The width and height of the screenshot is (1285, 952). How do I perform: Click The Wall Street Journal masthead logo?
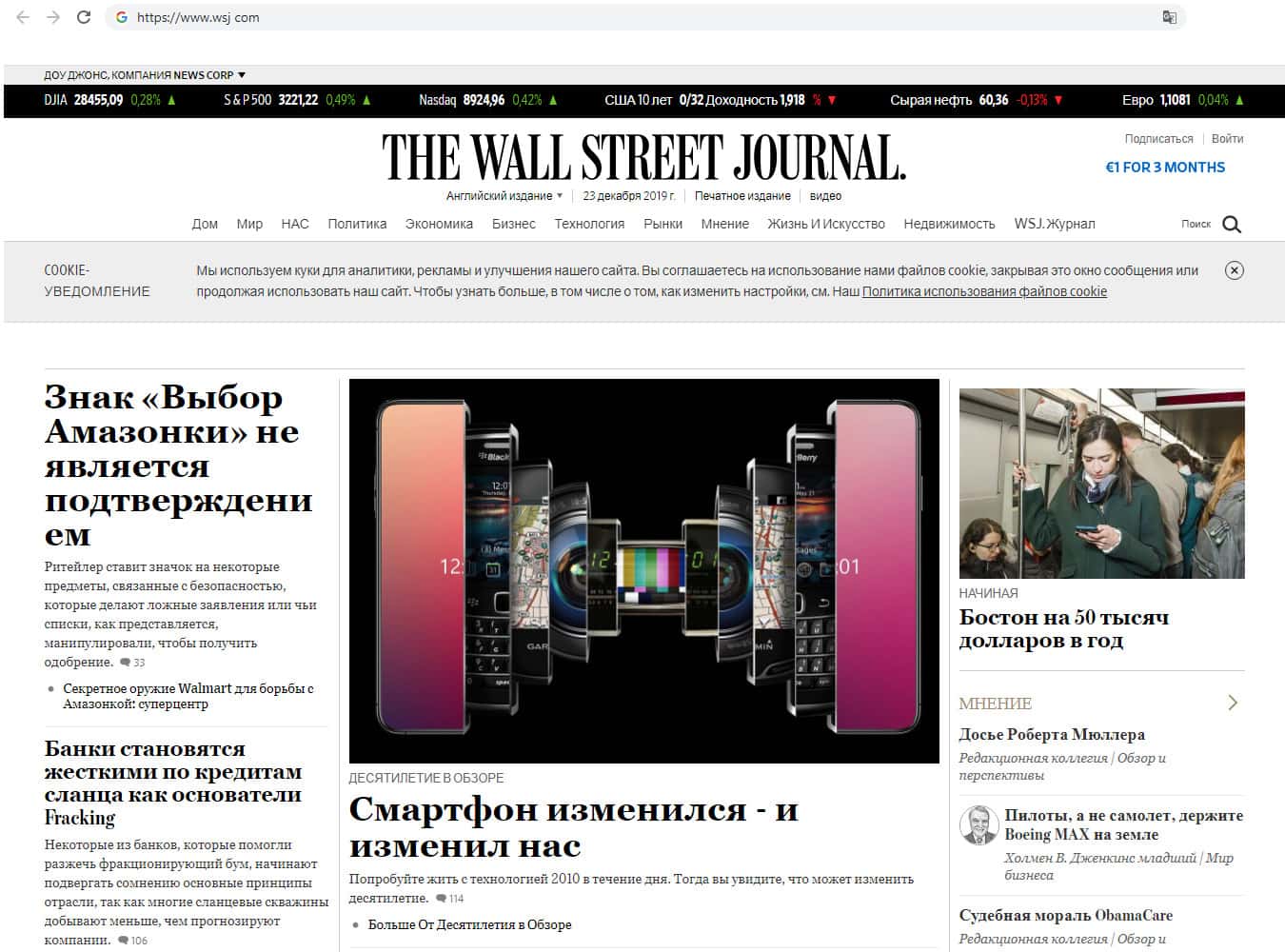click(x=643, y=157)
